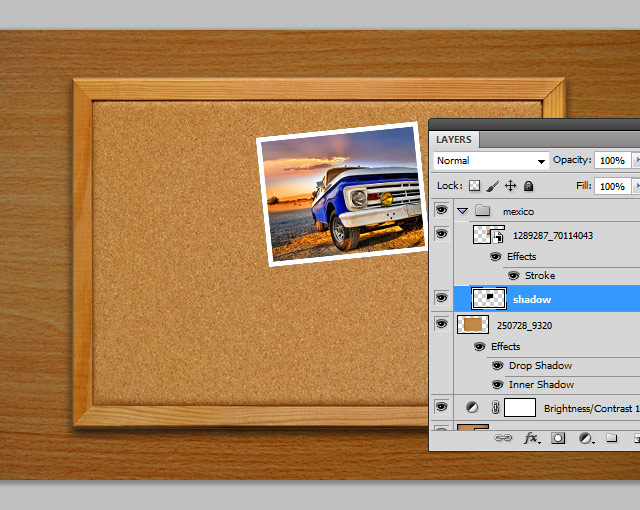Toggle visibility of 250728_9320 Effects

click(480, 346)
